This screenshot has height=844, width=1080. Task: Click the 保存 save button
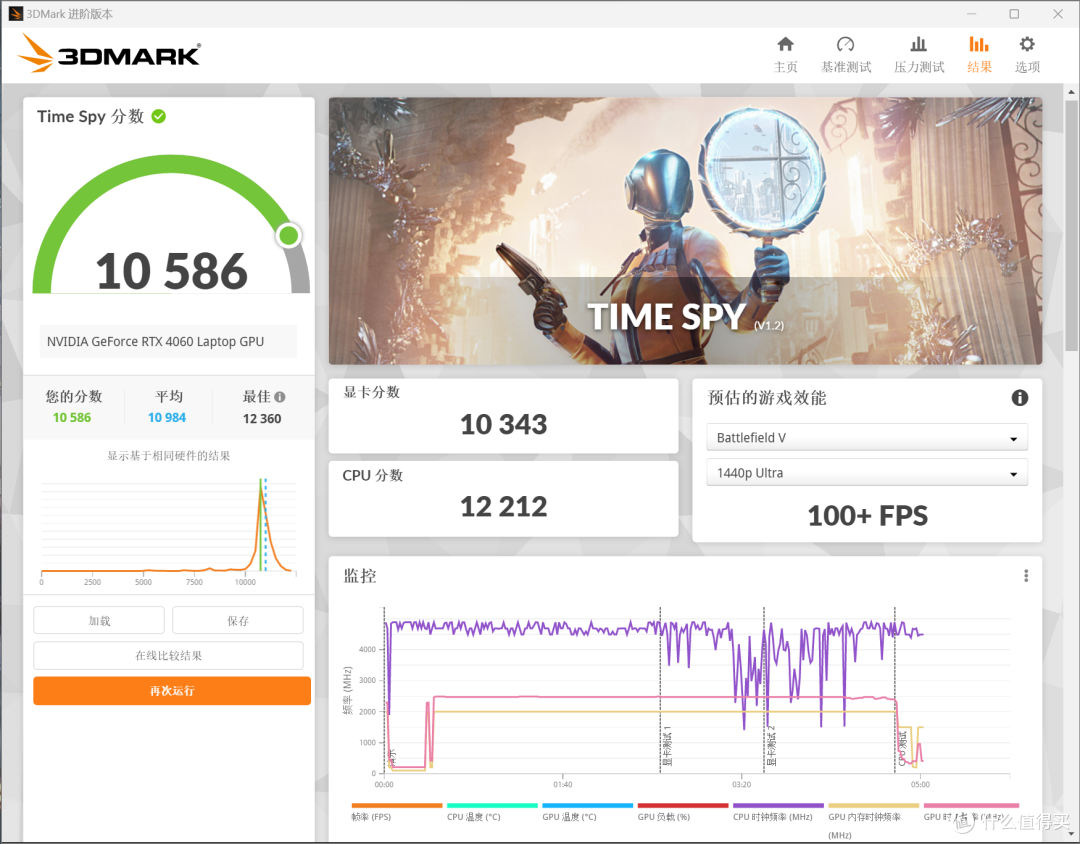[238, 620]
